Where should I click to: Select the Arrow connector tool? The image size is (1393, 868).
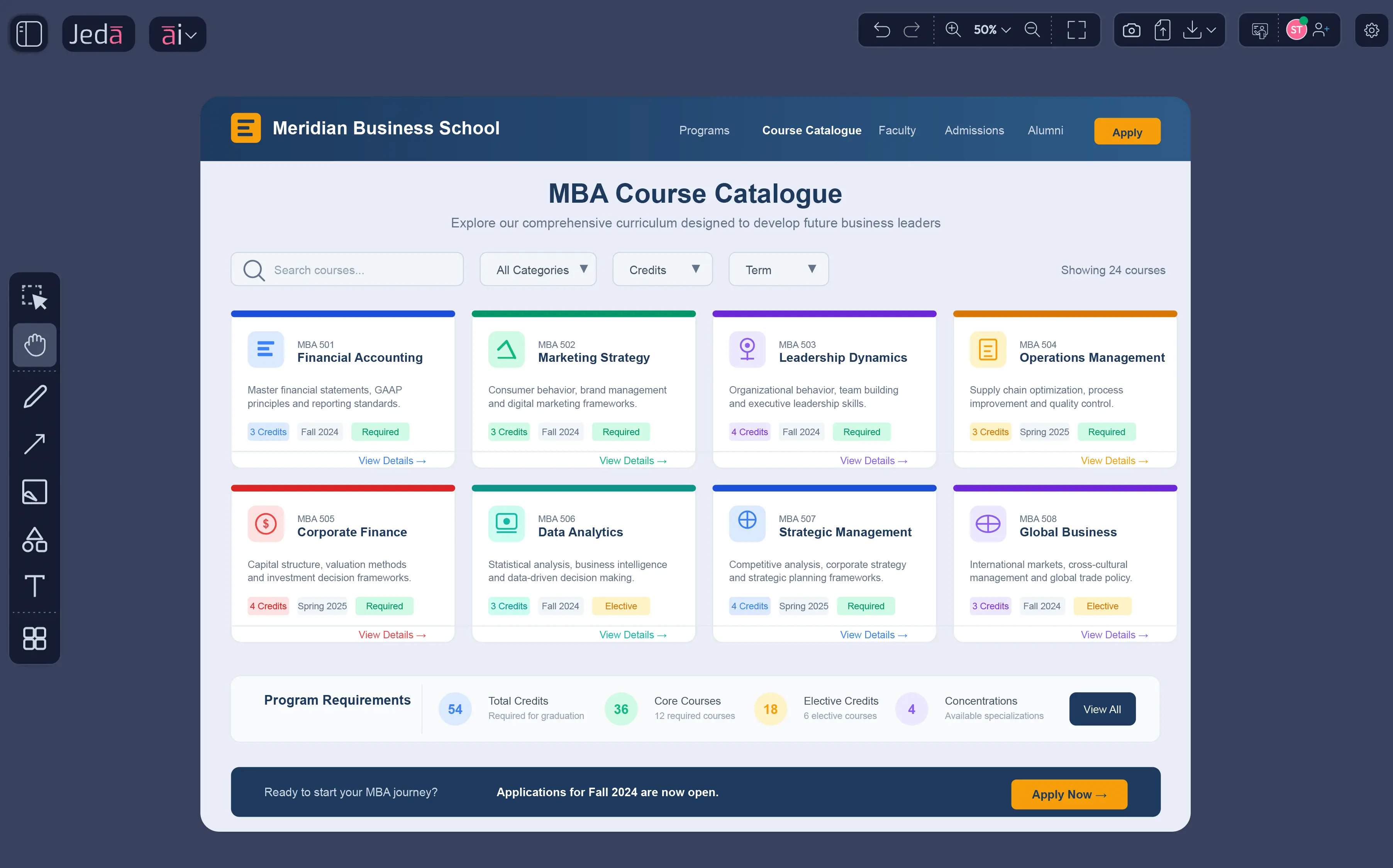(x=34, y=444)
